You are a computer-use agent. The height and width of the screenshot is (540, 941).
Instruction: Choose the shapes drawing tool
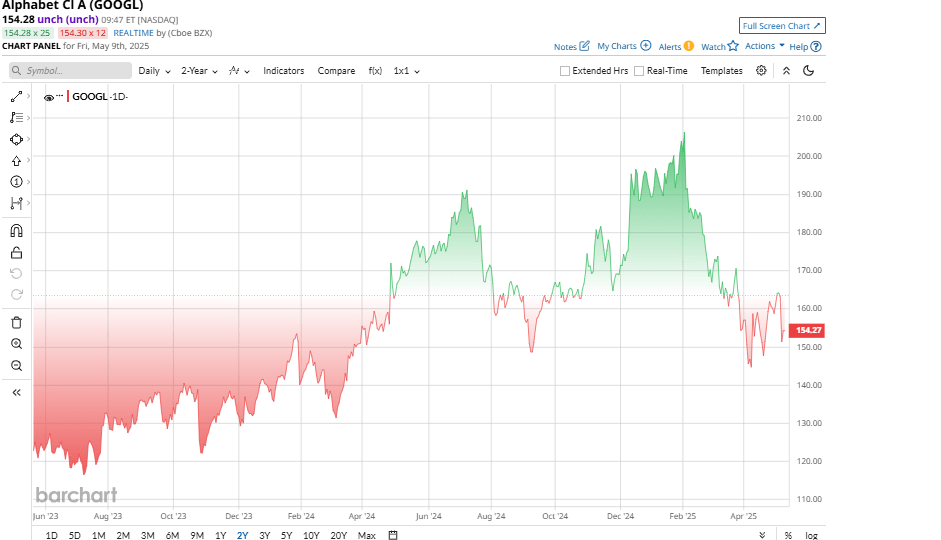click(x=16, y=139)
